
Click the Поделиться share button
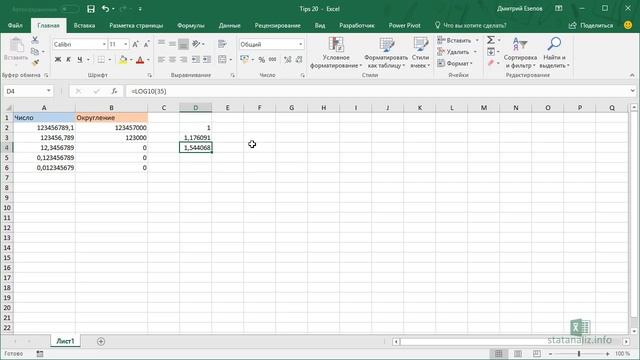point(591,25)
